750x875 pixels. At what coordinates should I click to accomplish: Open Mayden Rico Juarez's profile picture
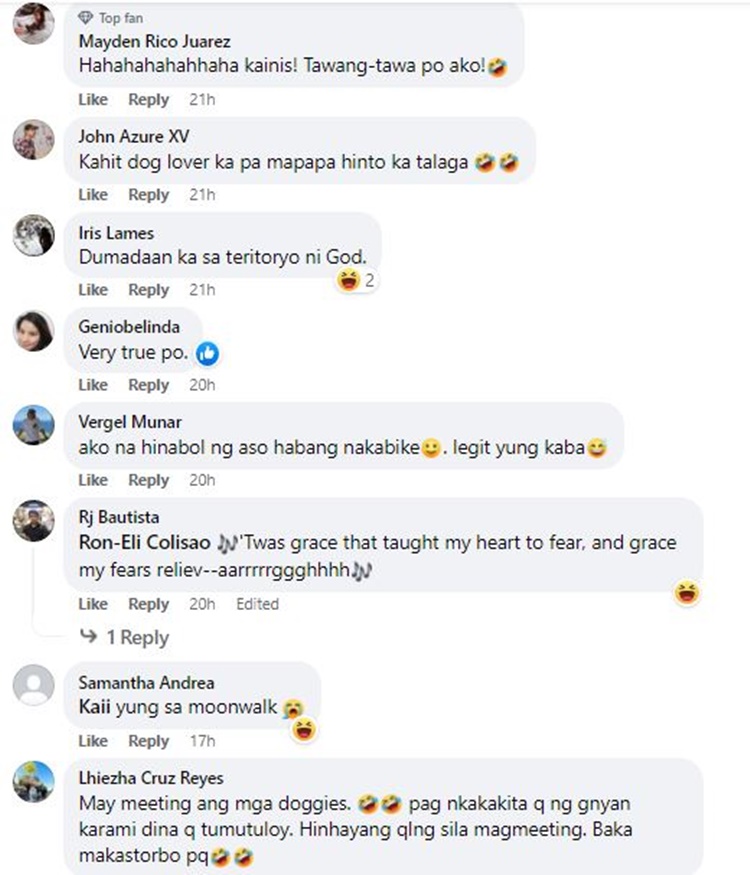[x=33, y=24]
